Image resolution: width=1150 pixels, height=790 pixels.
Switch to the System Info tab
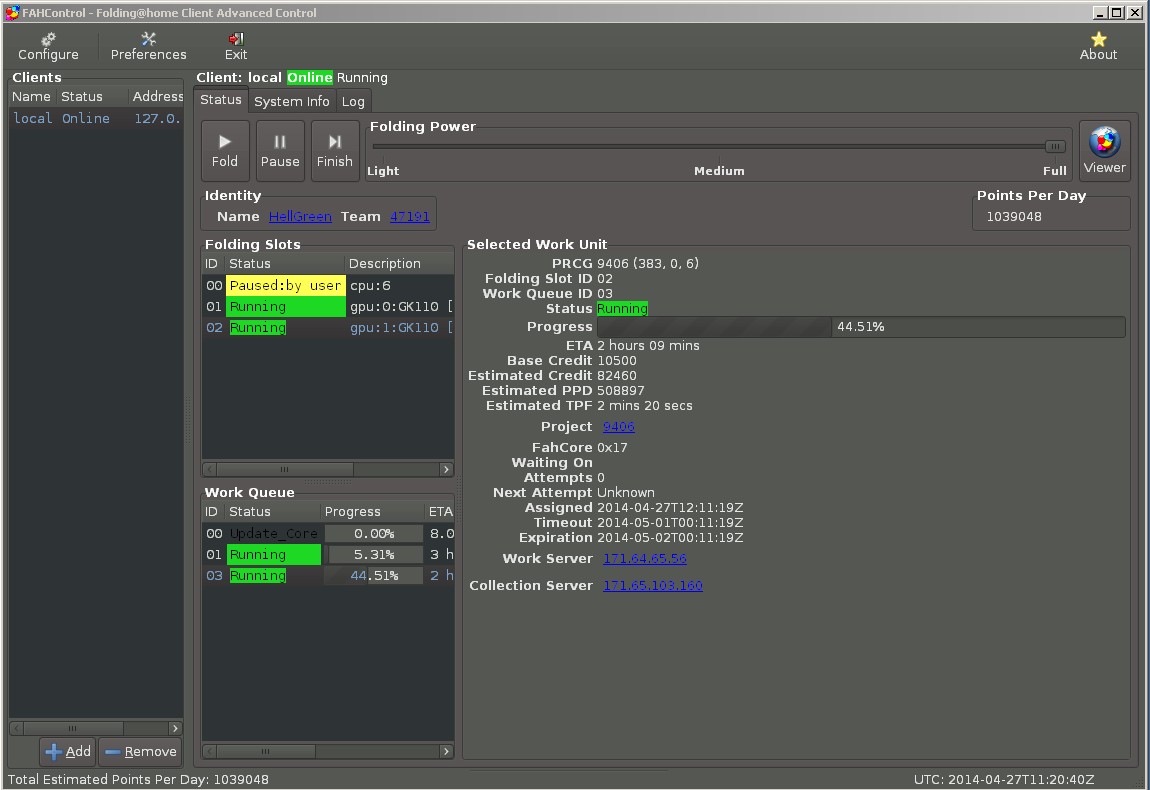point(291,101)
